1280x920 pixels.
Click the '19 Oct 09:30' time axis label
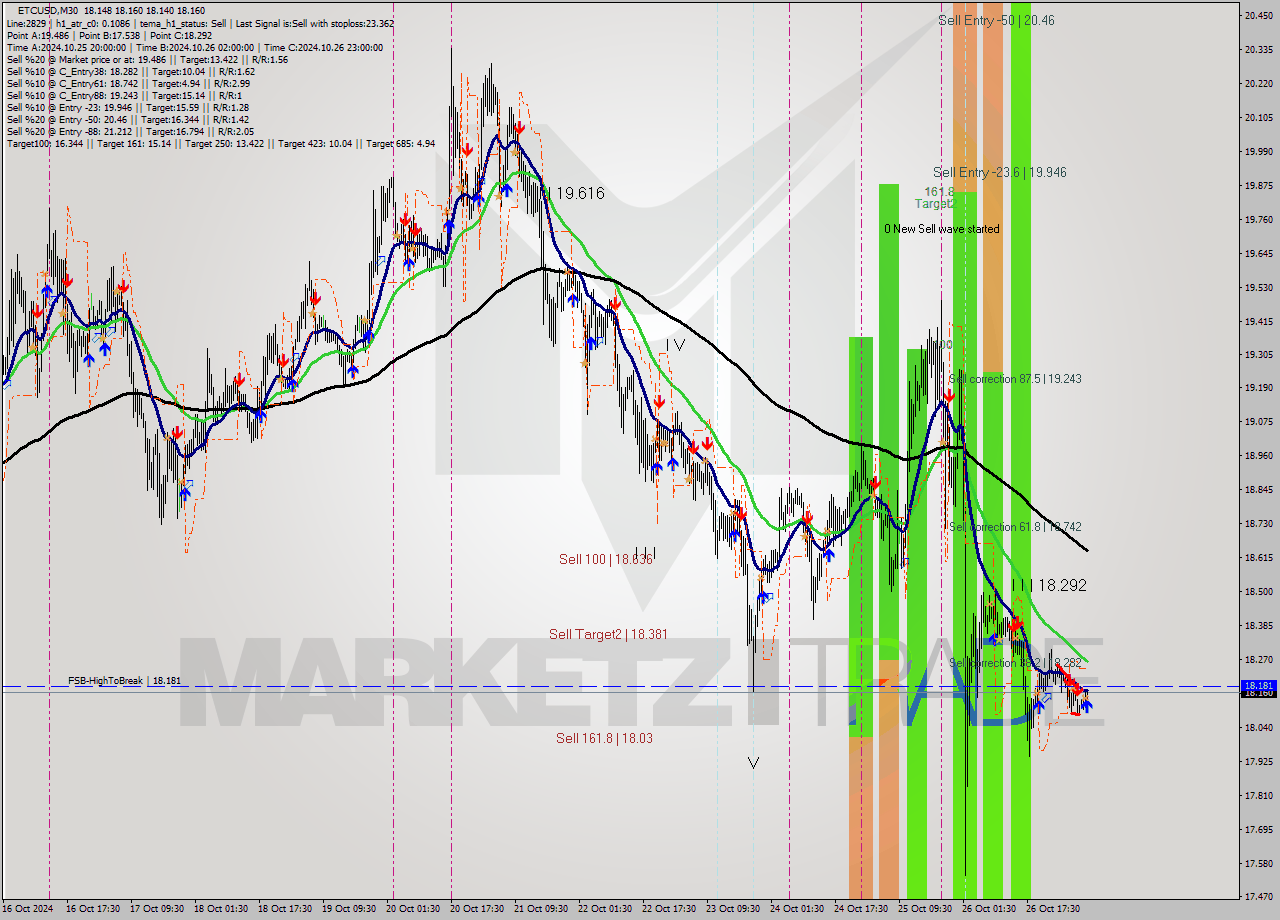point(349,909)
